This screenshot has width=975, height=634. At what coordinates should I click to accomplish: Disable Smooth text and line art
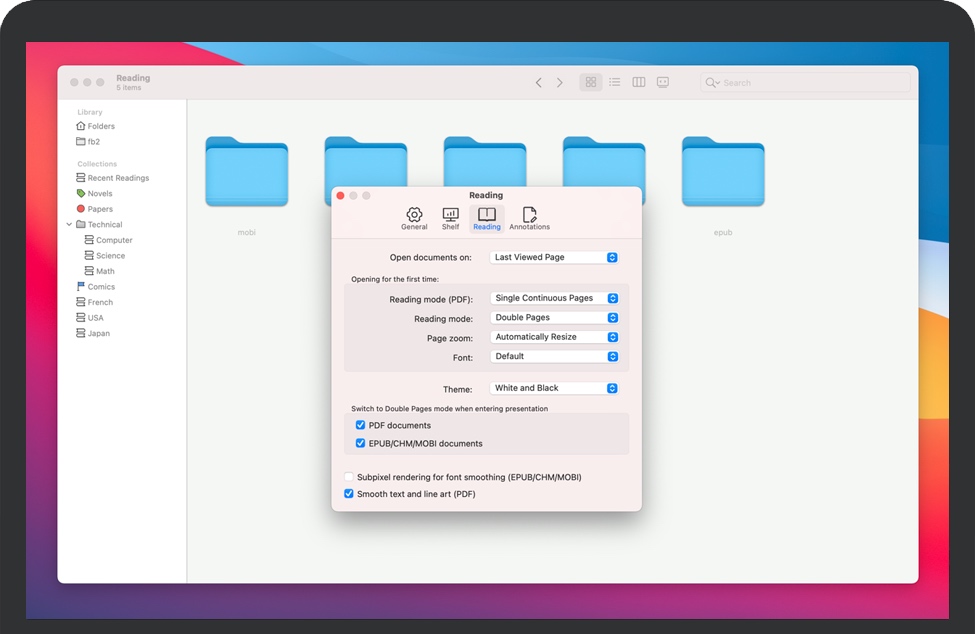coord(349,494)
